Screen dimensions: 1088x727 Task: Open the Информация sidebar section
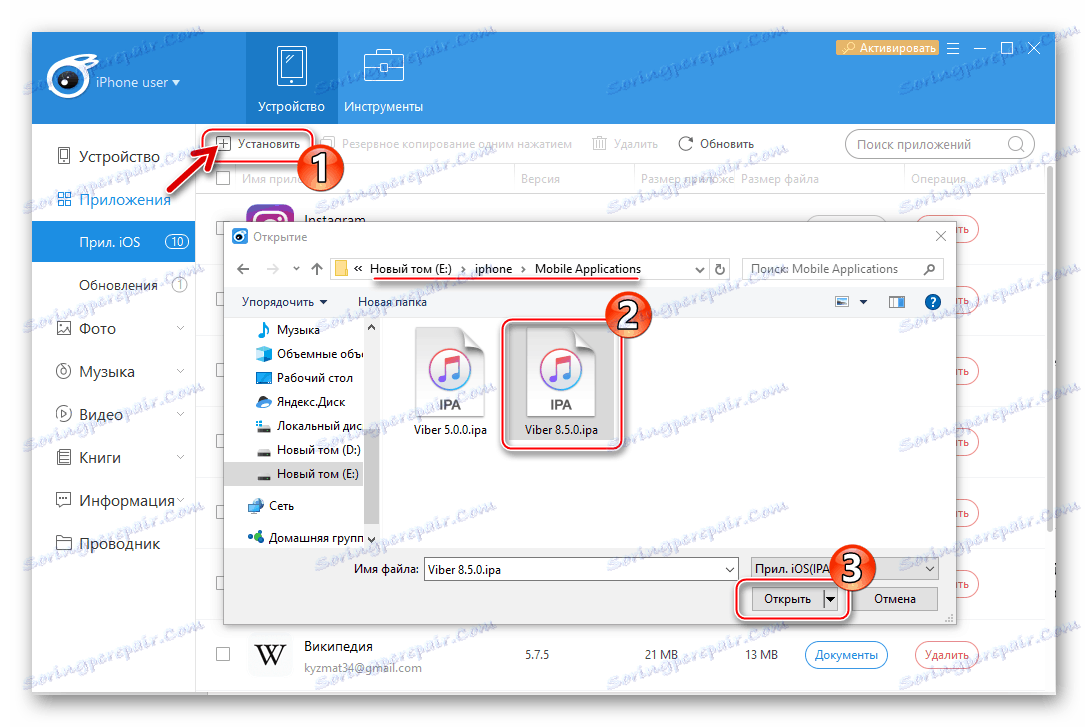coord(115,501)
